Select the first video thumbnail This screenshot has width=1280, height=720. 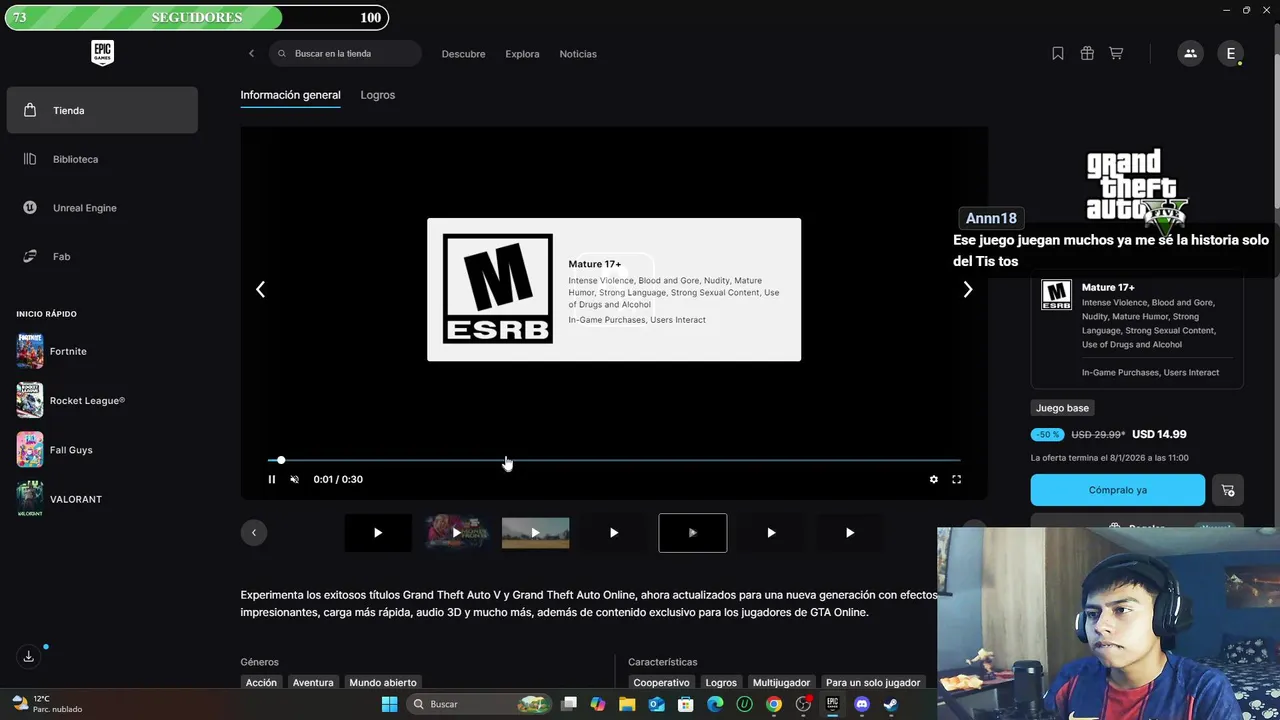378,533
